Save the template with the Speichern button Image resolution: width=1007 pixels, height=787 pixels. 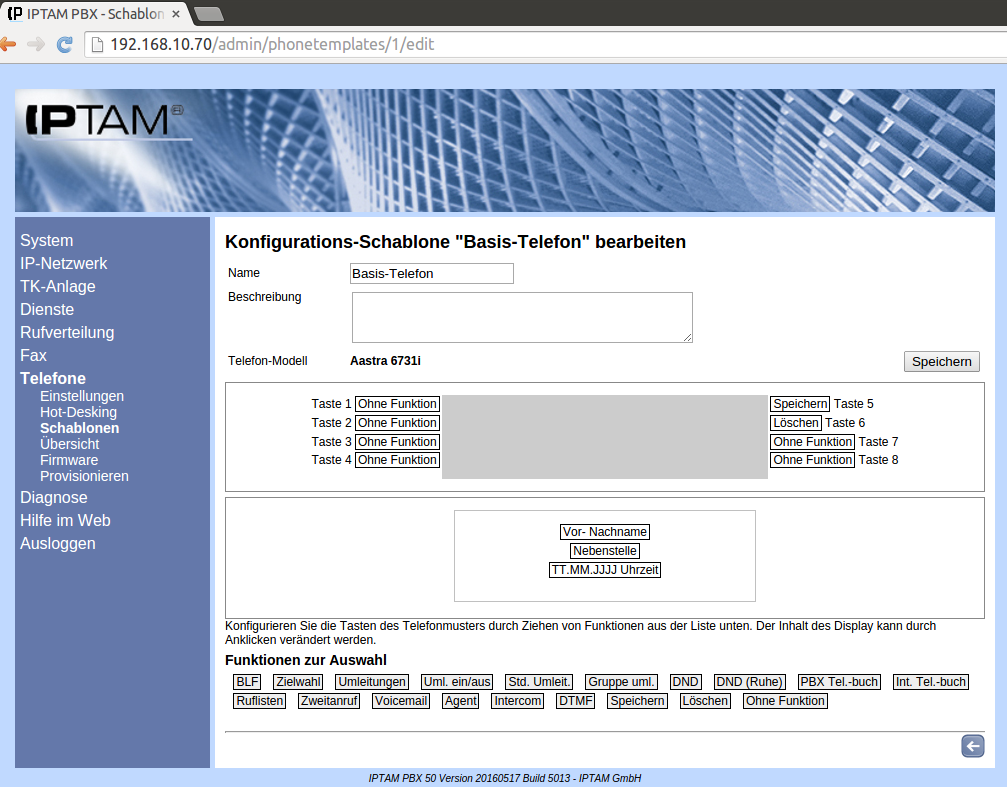coord(941,362)
